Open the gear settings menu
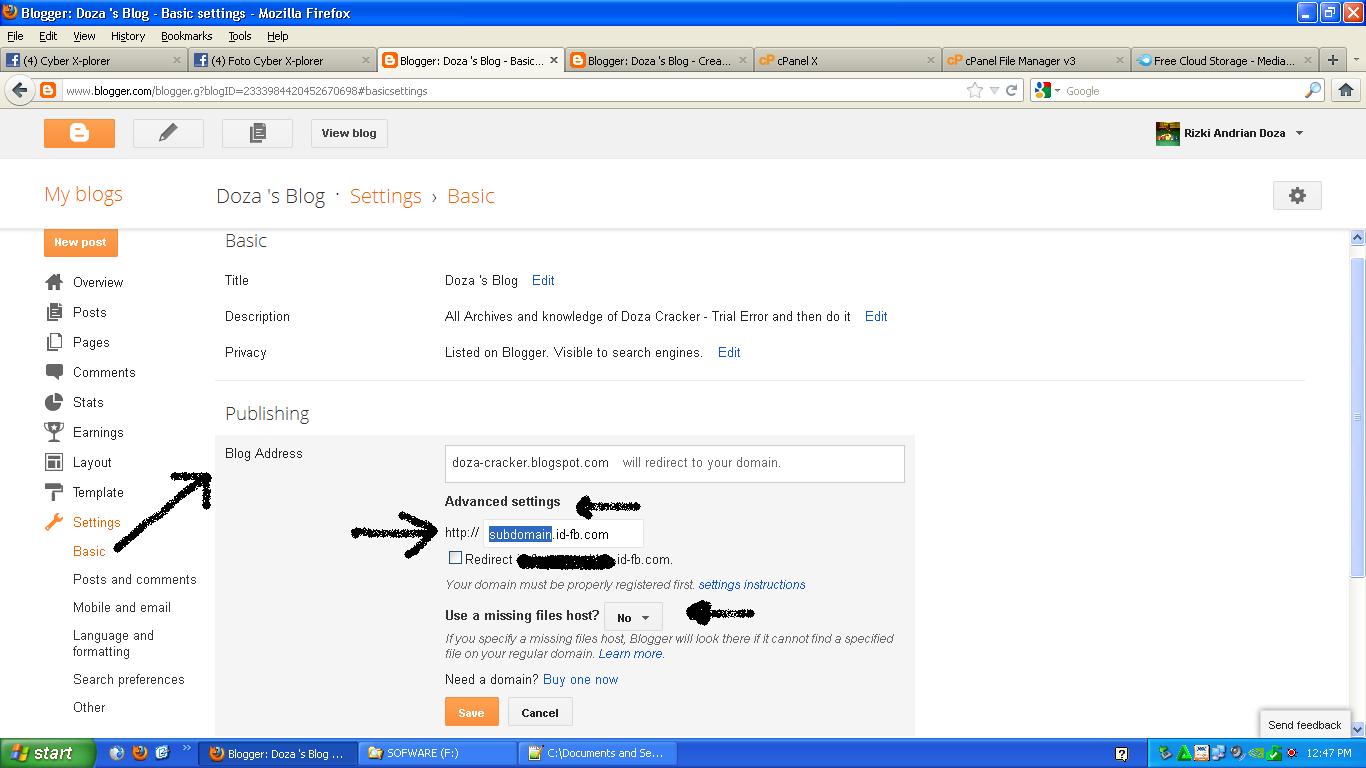 click(1297, 196)
